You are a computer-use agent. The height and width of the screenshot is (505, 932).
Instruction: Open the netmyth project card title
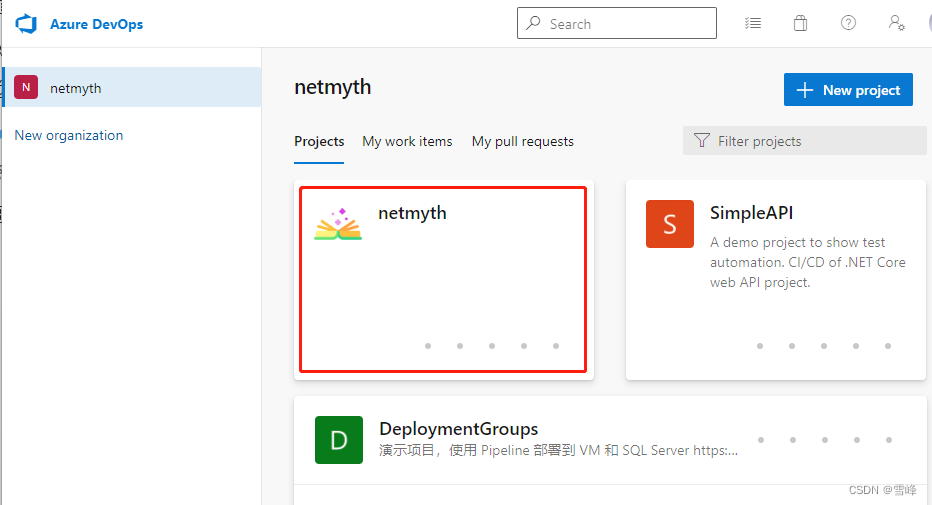pyautogui.click(x=413, y=213)
